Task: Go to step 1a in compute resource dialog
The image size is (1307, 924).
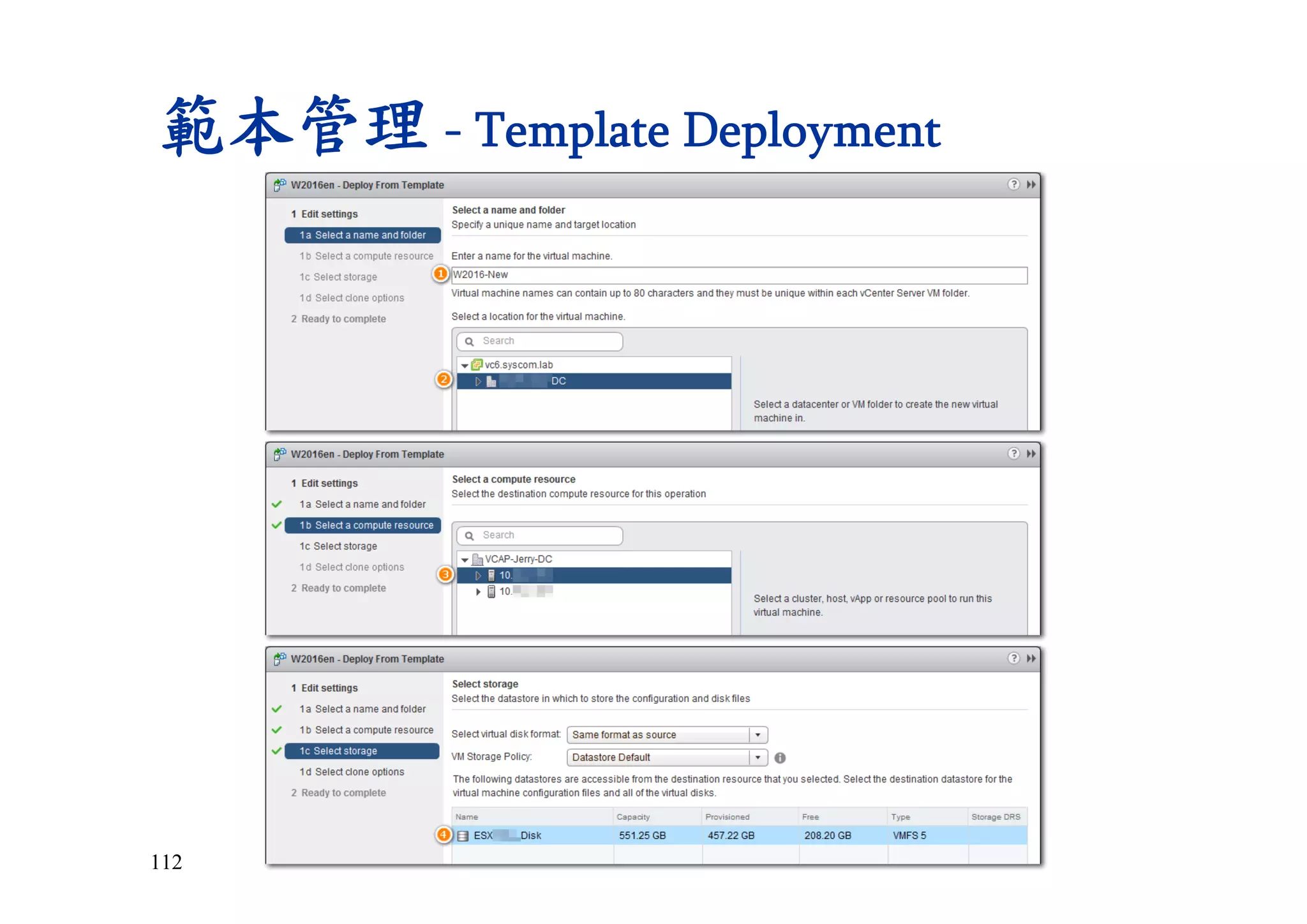Action: [362, 504]
